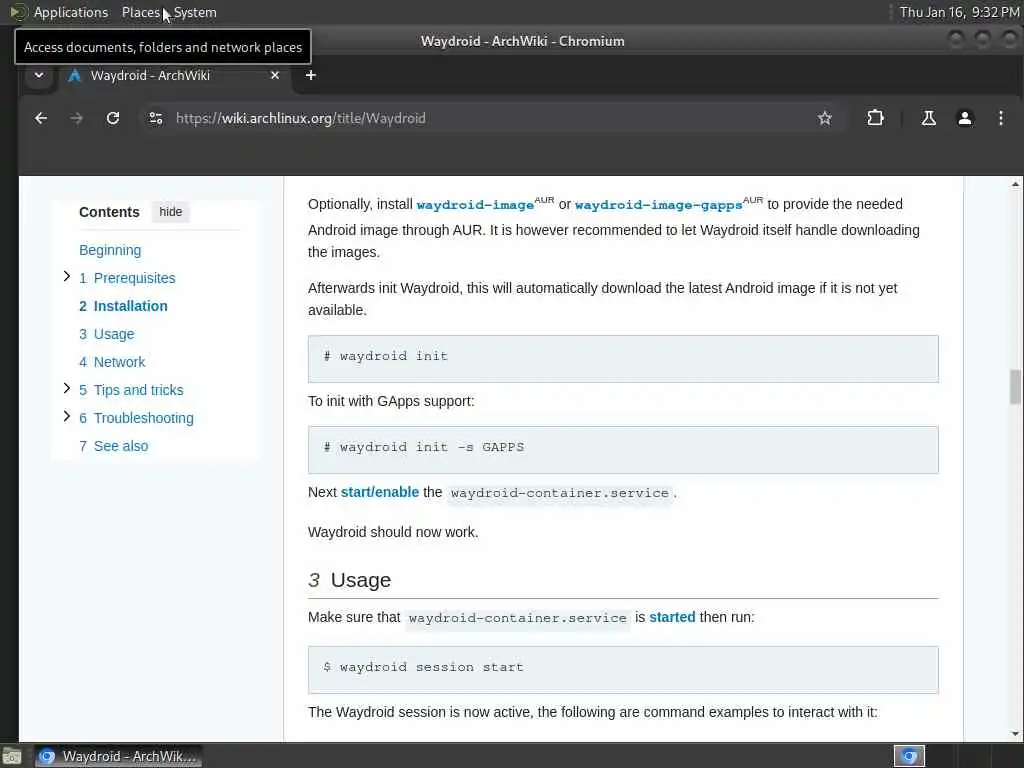Viewport: 1024px width, 768px height.
Task: Open the System menu
Action: coord(195,12)
